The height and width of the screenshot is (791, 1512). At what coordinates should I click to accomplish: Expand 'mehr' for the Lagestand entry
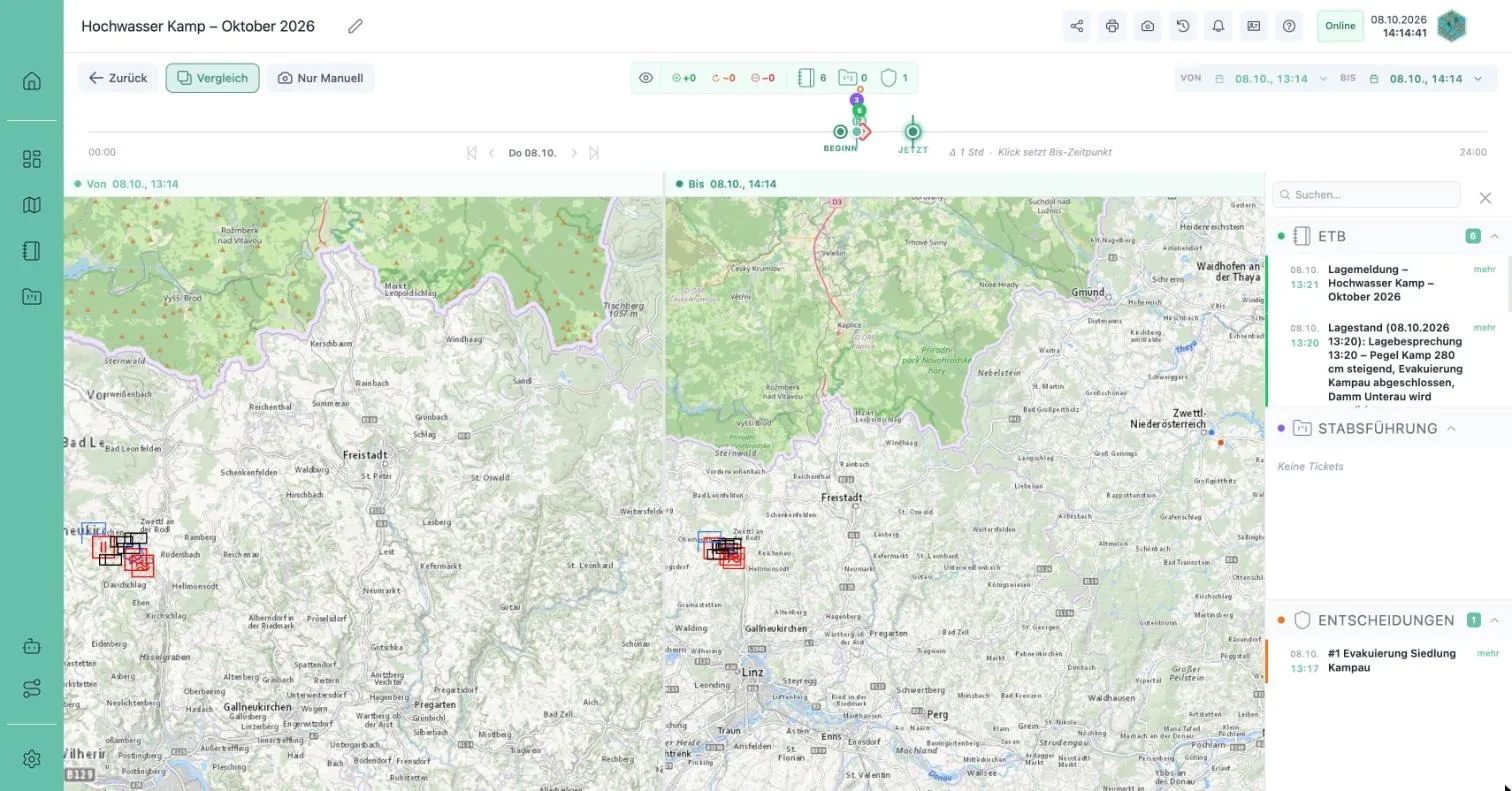pyautogui.click(x=1484, y=327)
